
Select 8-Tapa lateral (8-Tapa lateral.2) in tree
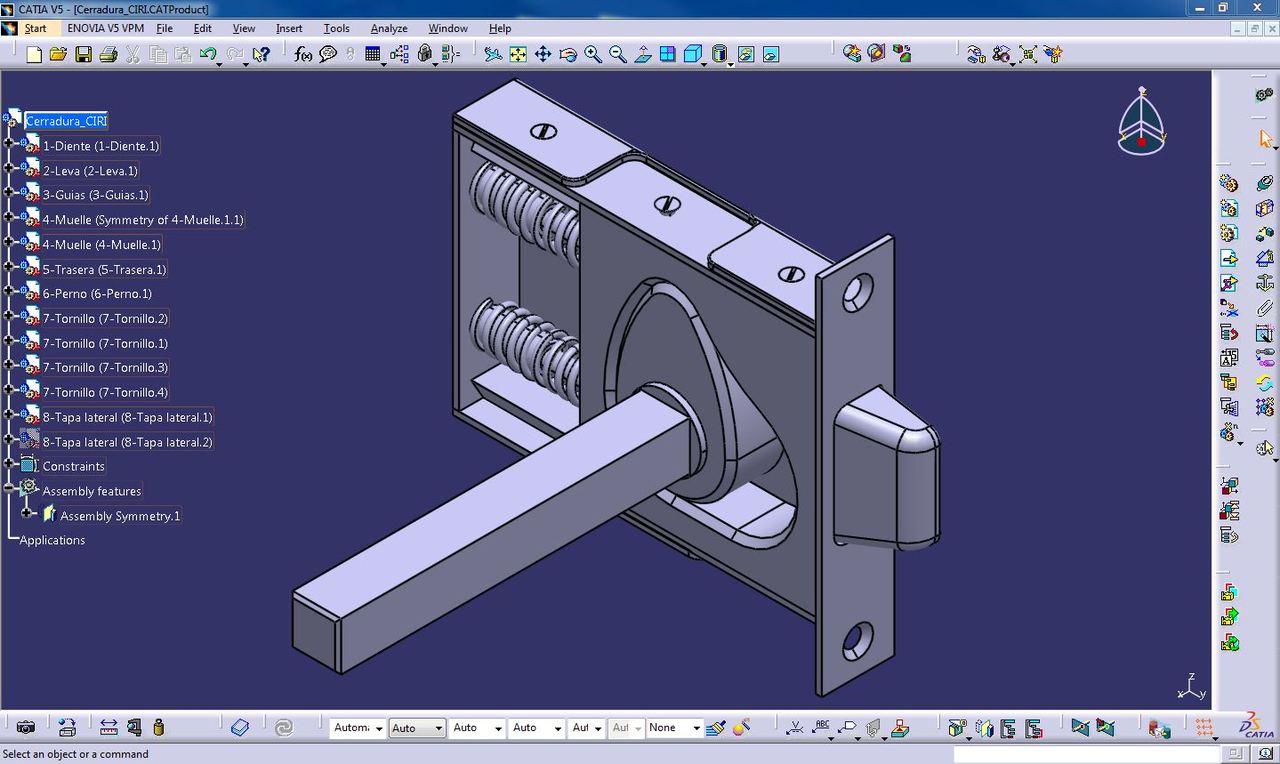127,441
